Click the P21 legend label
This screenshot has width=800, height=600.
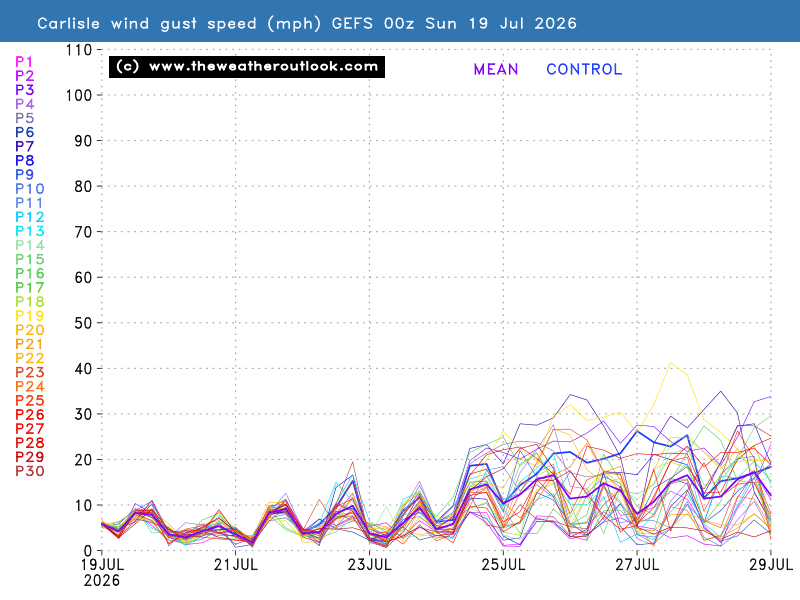coord(30,344)
